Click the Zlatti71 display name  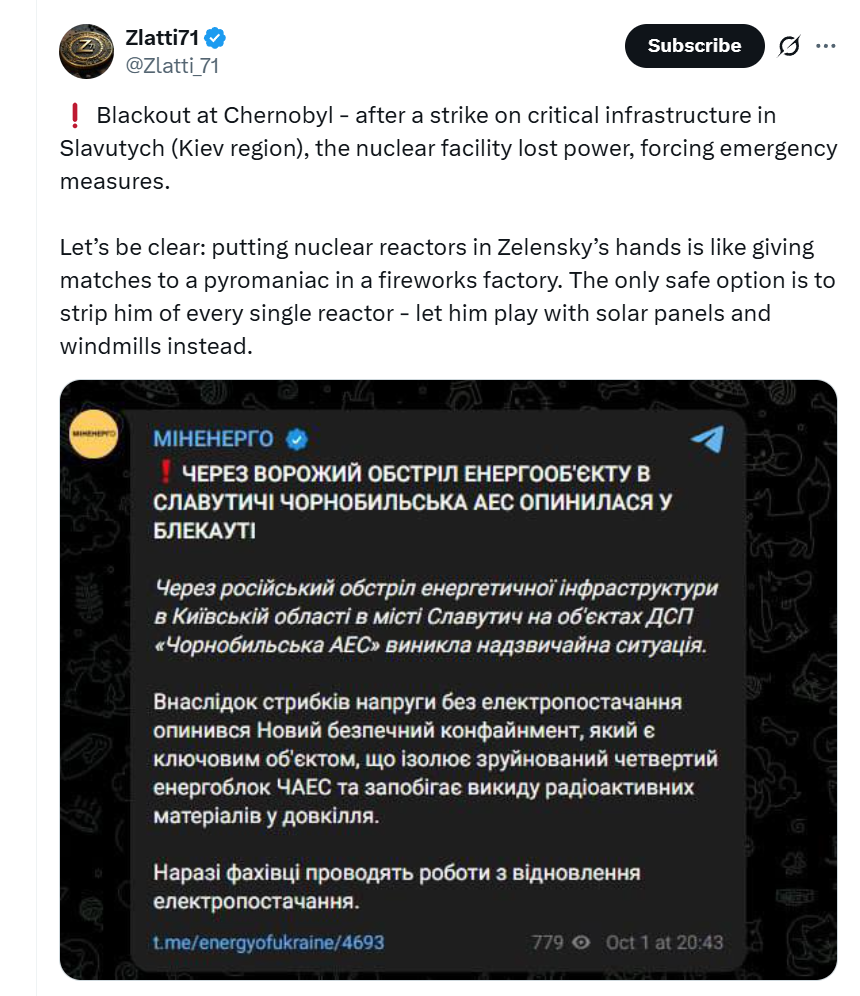tap(162, 39)
